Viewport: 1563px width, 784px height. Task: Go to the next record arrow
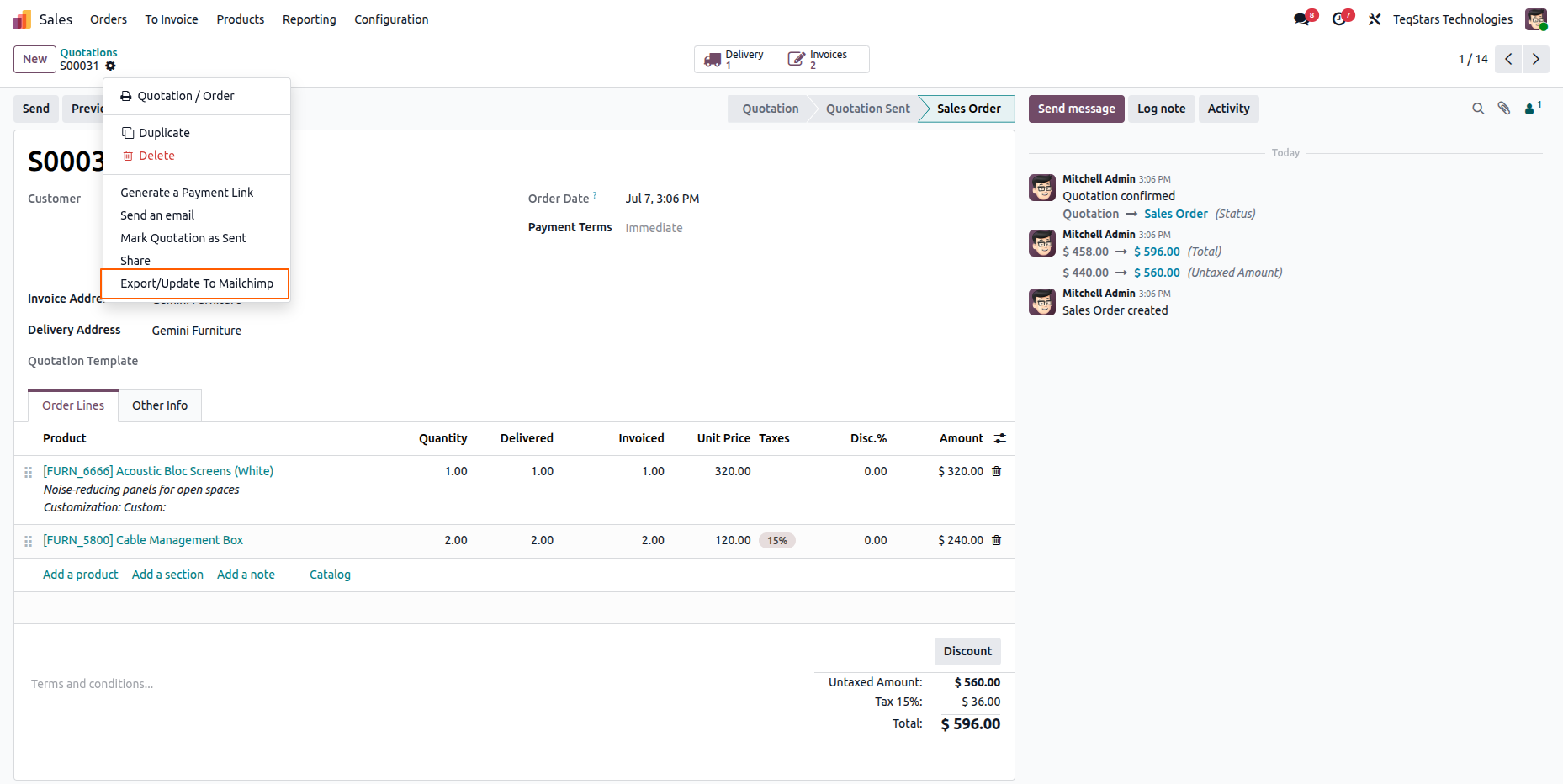coord(1536,59)
